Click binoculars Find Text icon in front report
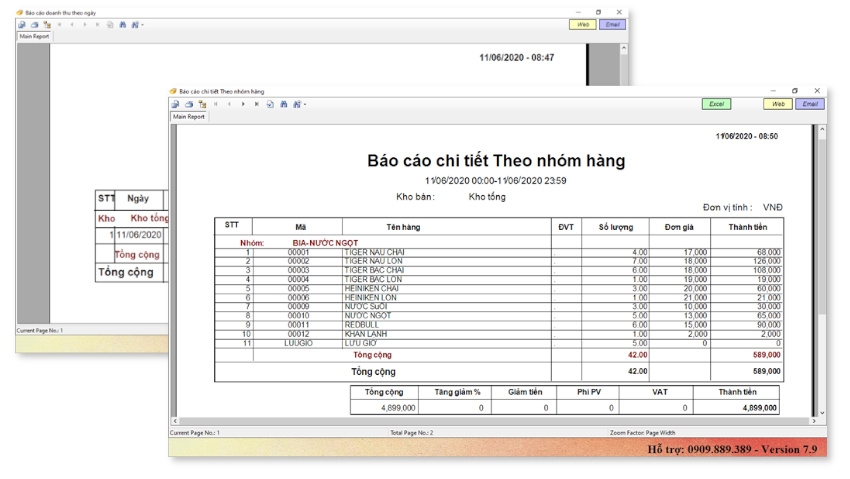 (x=284, y=104)
